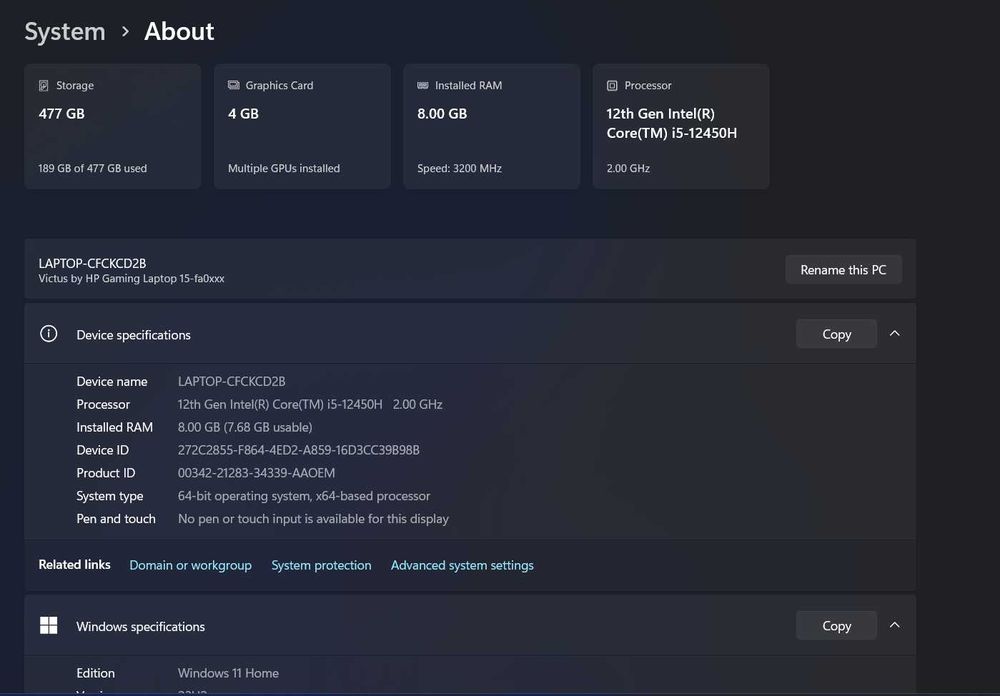Open the Installed RAM 8.00 GB card

[x=491, y=126]
